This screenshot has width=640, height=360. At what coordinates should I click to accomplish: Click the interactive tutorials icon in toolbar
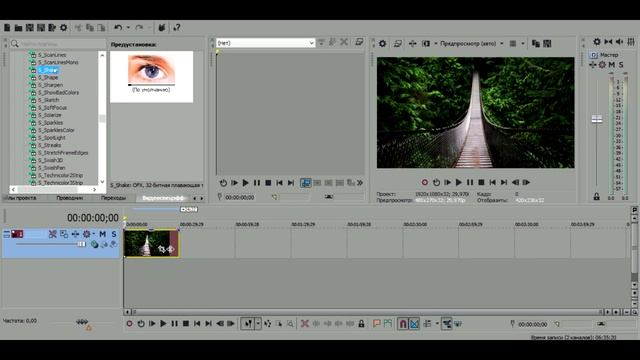coord(162,28)
